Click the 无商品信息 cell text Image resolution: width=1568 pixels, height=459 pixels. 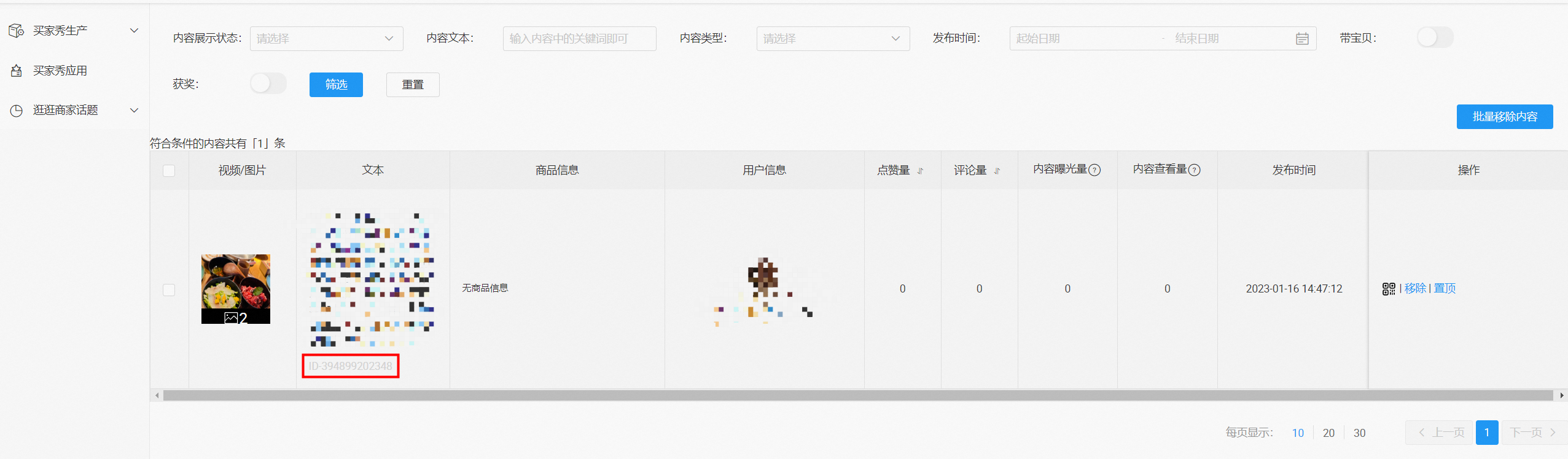point(485,288)
